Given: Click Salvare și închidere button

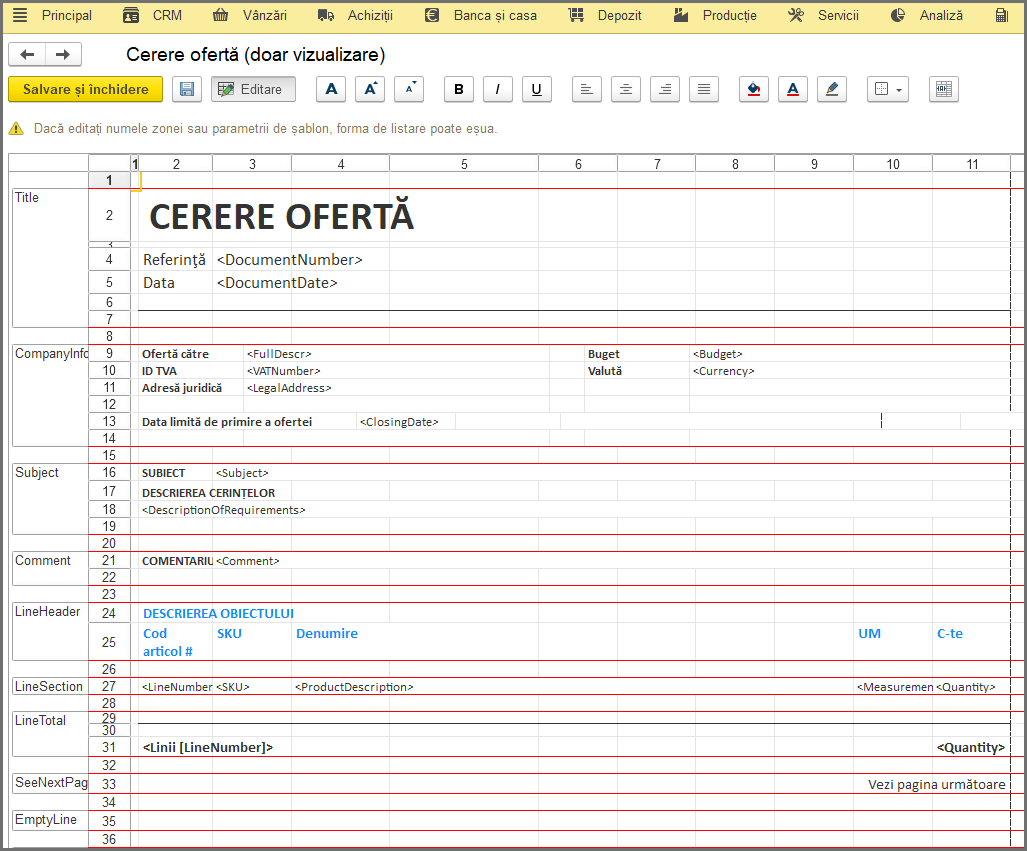Looking at the screenshot, I should pos(86,89).
